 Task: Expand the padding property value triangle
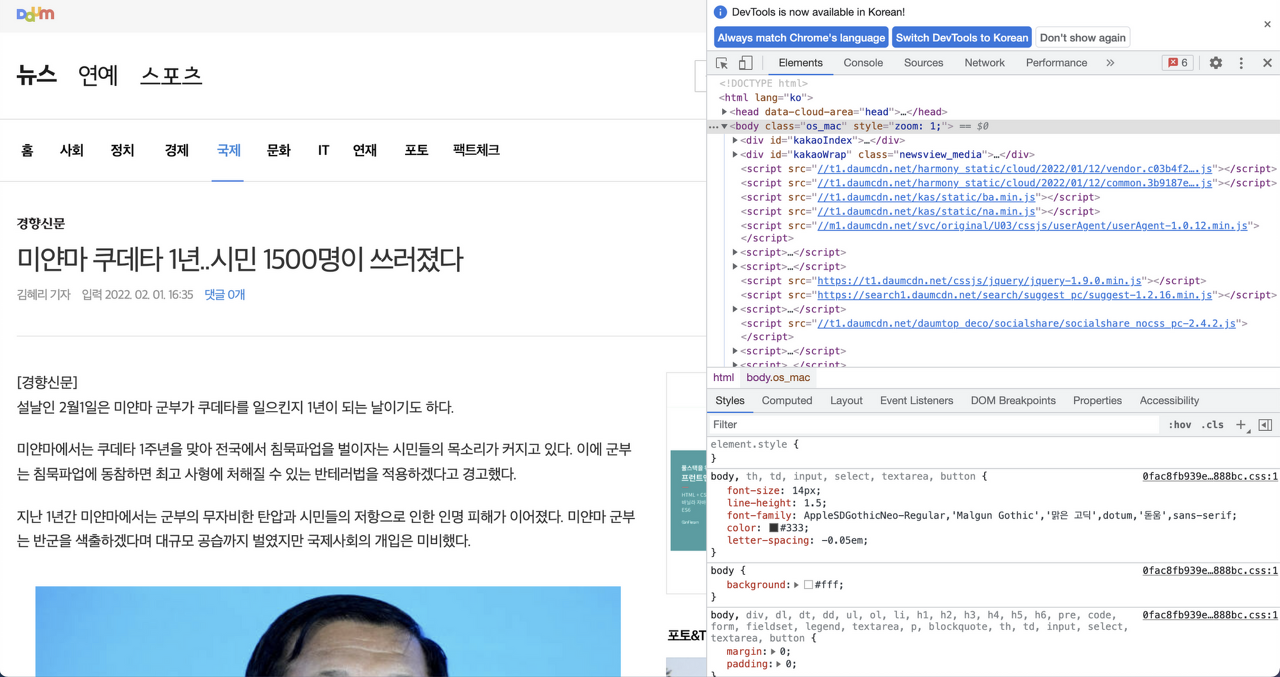779,664
